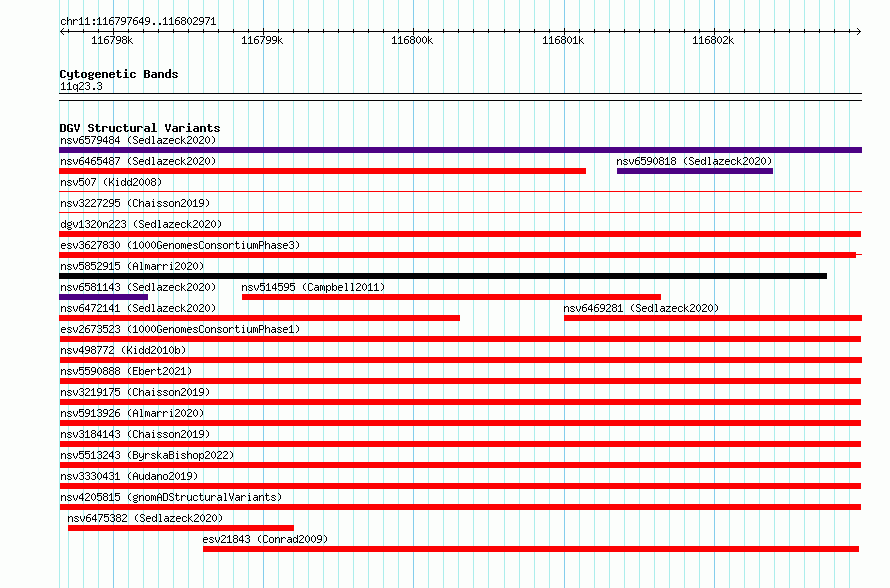Select the dgv1320n223 red variant bar
This screenshot has height=588, width=890.
pyautogui.click(x=460, y=234)
